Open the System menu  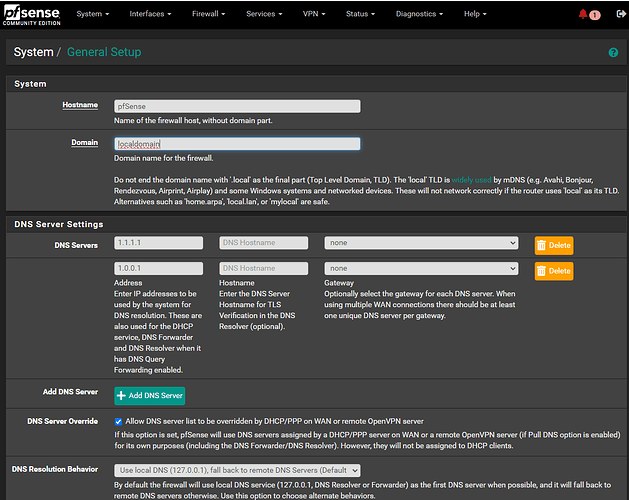coord(93,14)
